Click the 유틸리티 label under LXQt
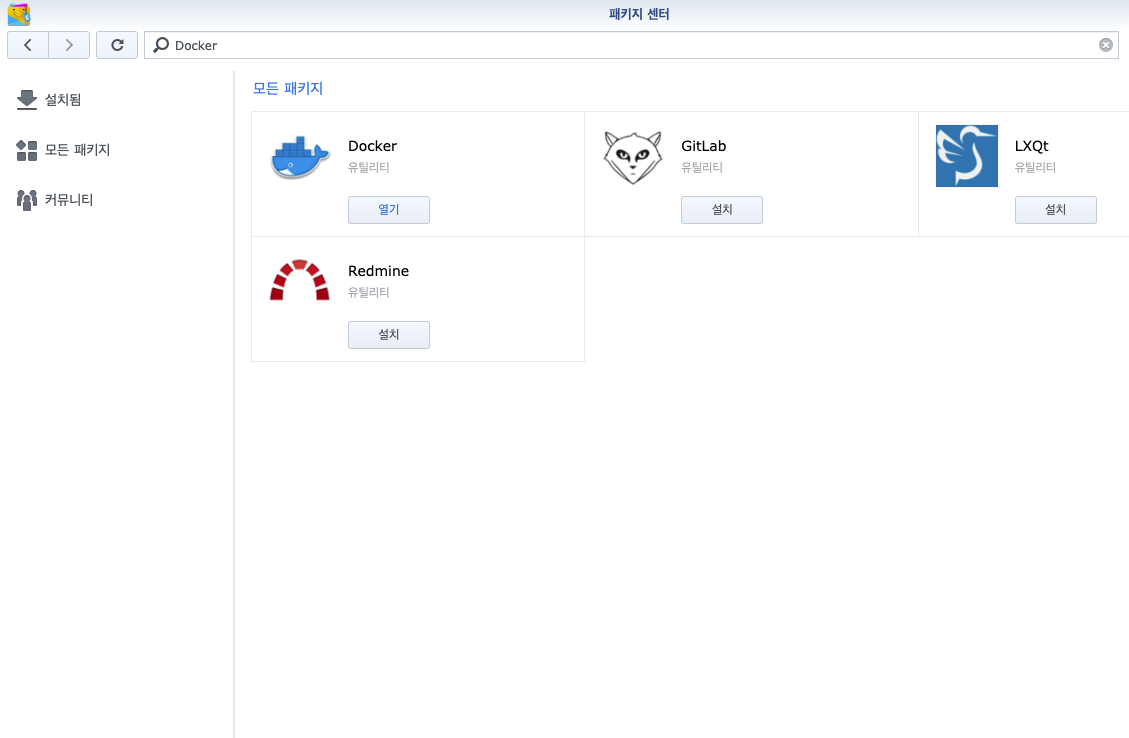The width and height of the screenshot is (1129, 738). click(x=1035, y=168)
